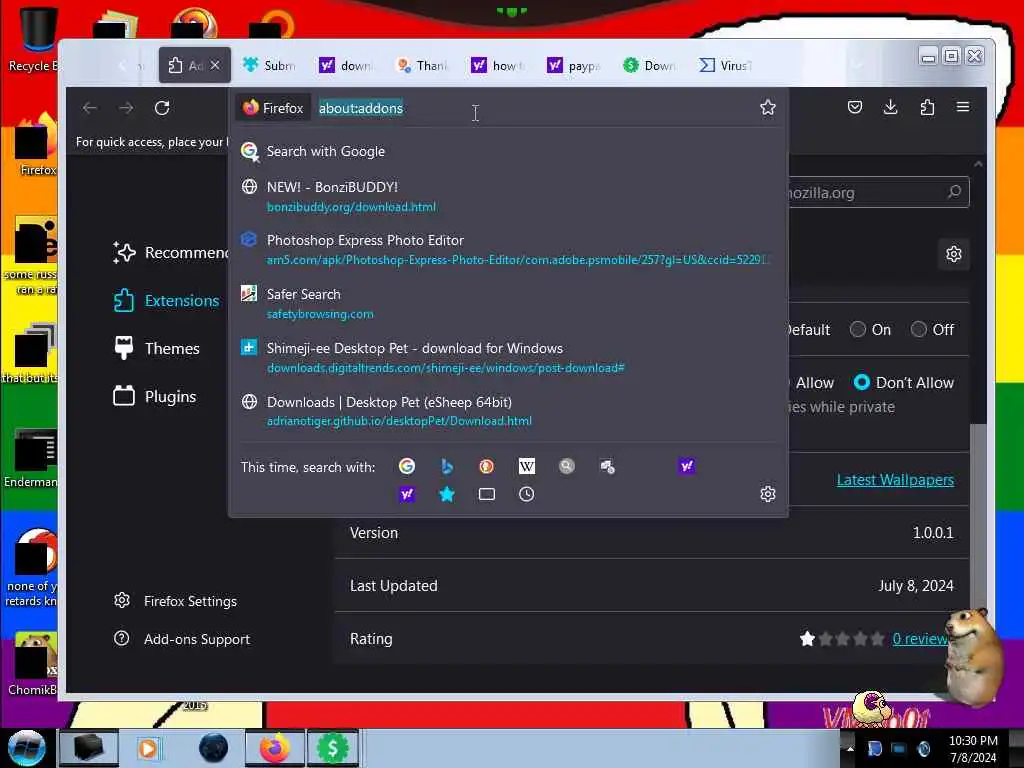The width and height of the screenshot is (1024, 768).
Task: Open the 0 reviews link
Action: point(920,639)
